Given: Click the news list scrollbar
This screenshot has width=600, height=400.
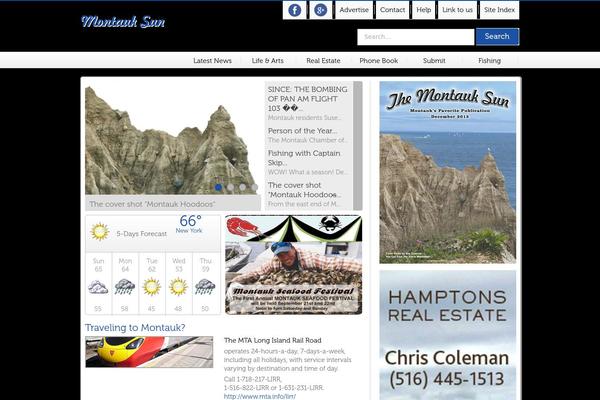Looking at the screenshot, I should coord(358,145).
